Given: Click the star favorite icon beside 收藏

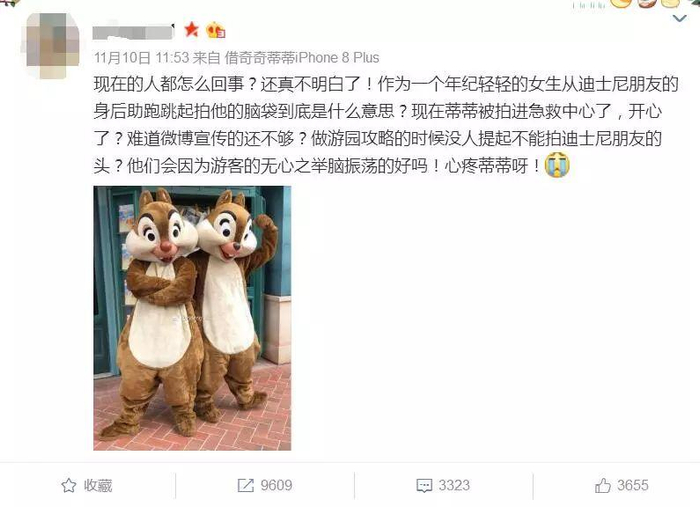Looking at the screenshot, I should pos(69,485).
